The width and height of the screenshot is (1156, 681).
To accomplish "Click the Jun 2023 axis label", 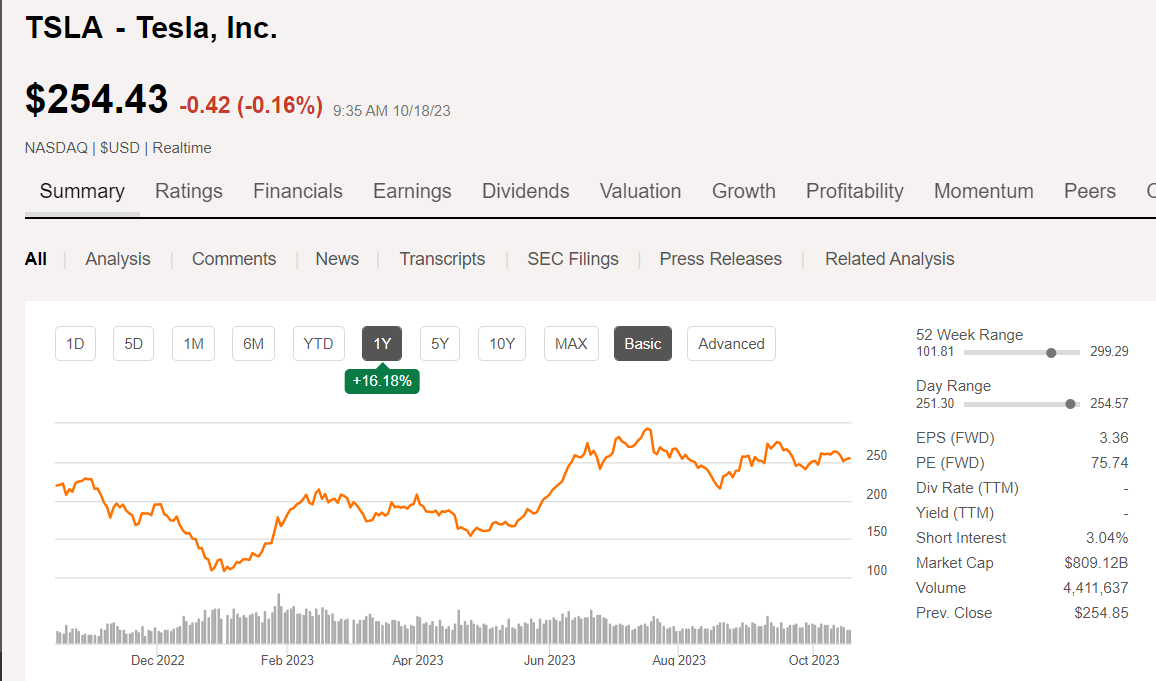I will (549, 660).
